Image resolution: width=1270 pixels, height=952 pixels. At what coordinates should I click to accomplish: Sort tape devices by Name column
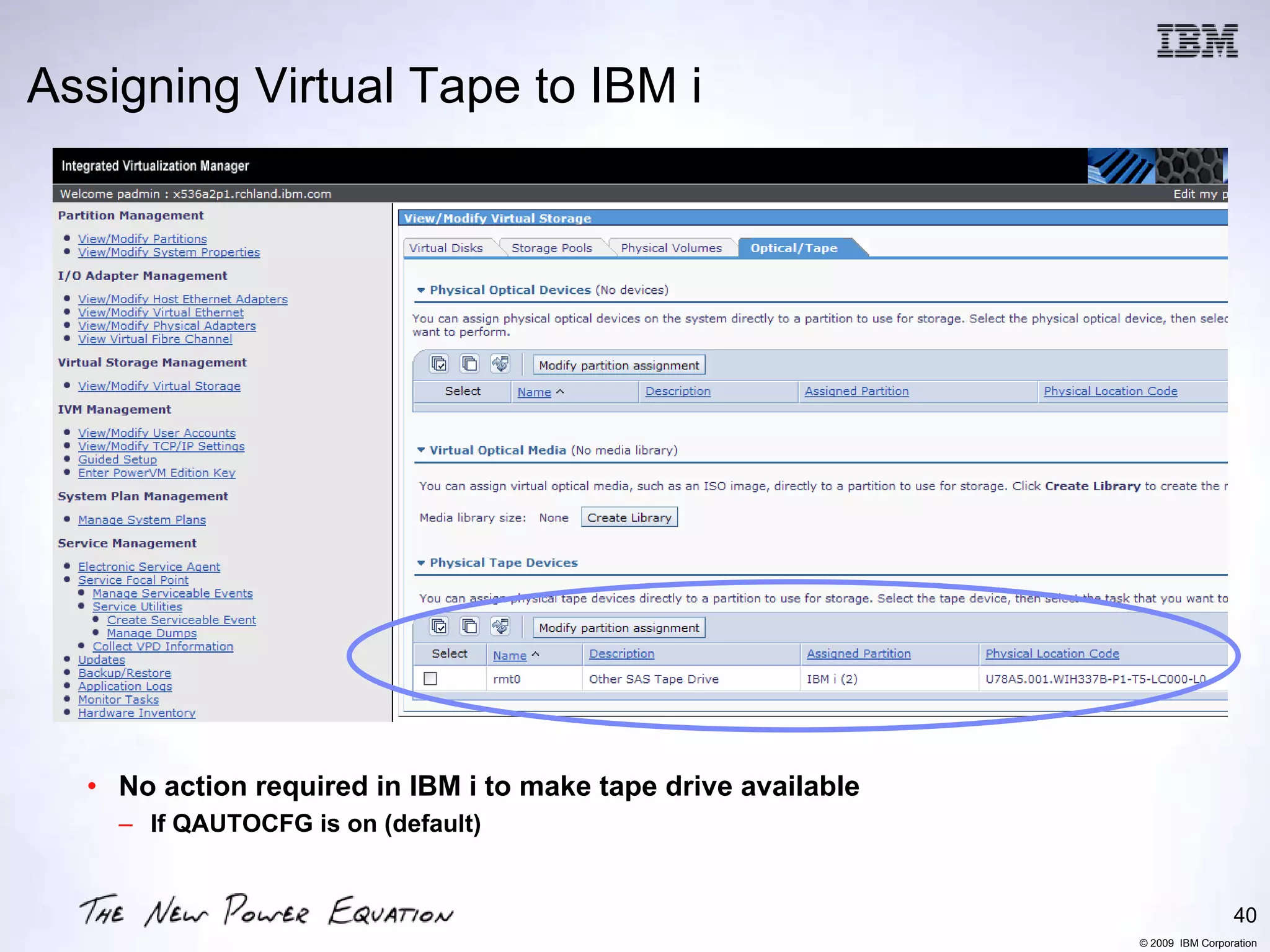(510, 655)
